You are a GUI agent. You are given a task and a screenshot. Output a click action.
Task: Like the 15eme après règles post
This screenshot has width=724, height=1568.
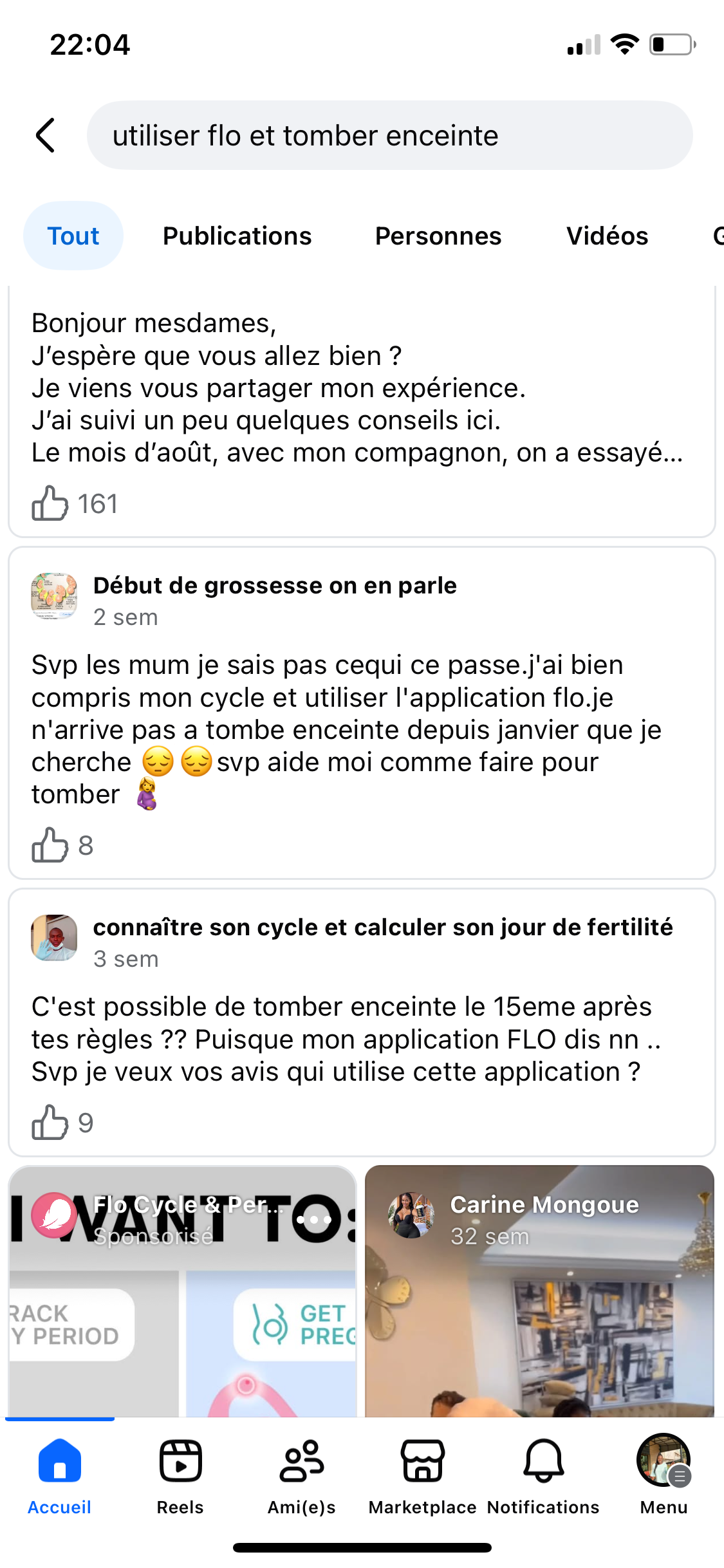coord(50,1123)
